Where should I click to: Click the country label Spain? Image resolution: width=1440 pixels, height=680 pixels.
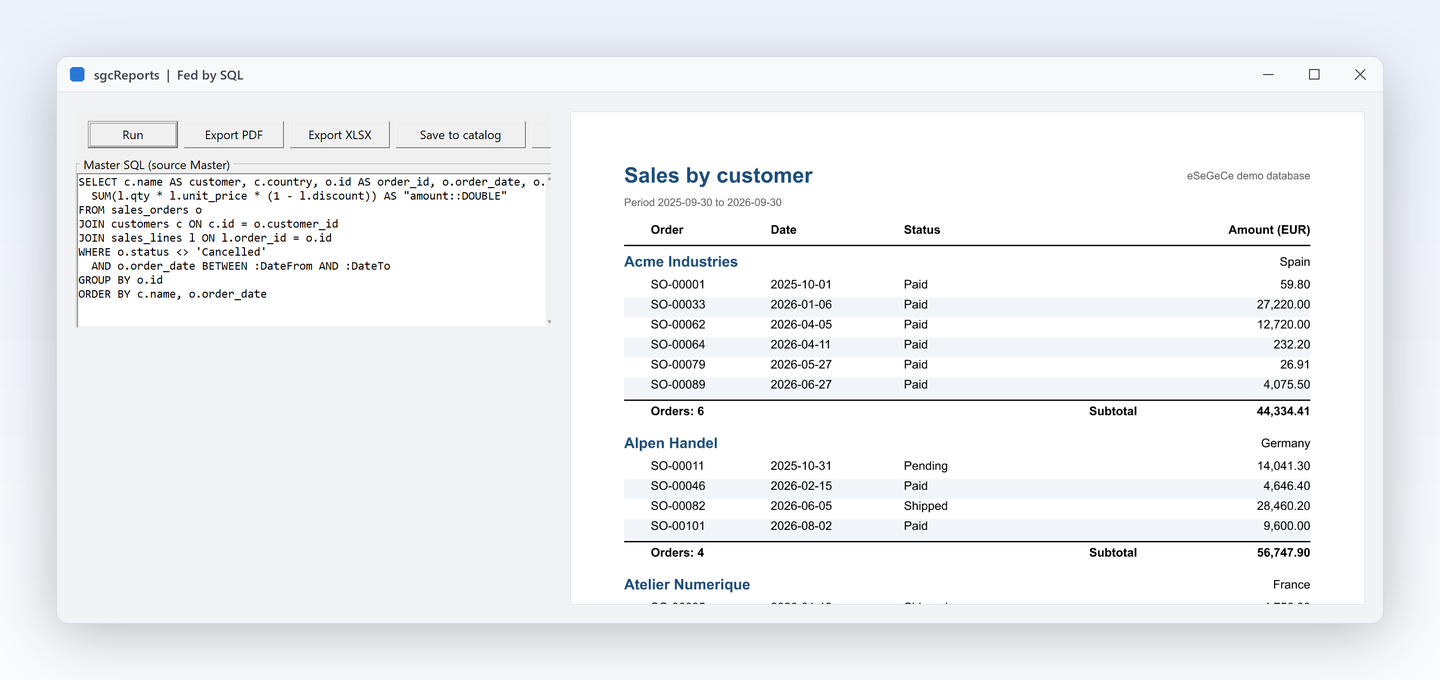click(x=1295, y=262)
